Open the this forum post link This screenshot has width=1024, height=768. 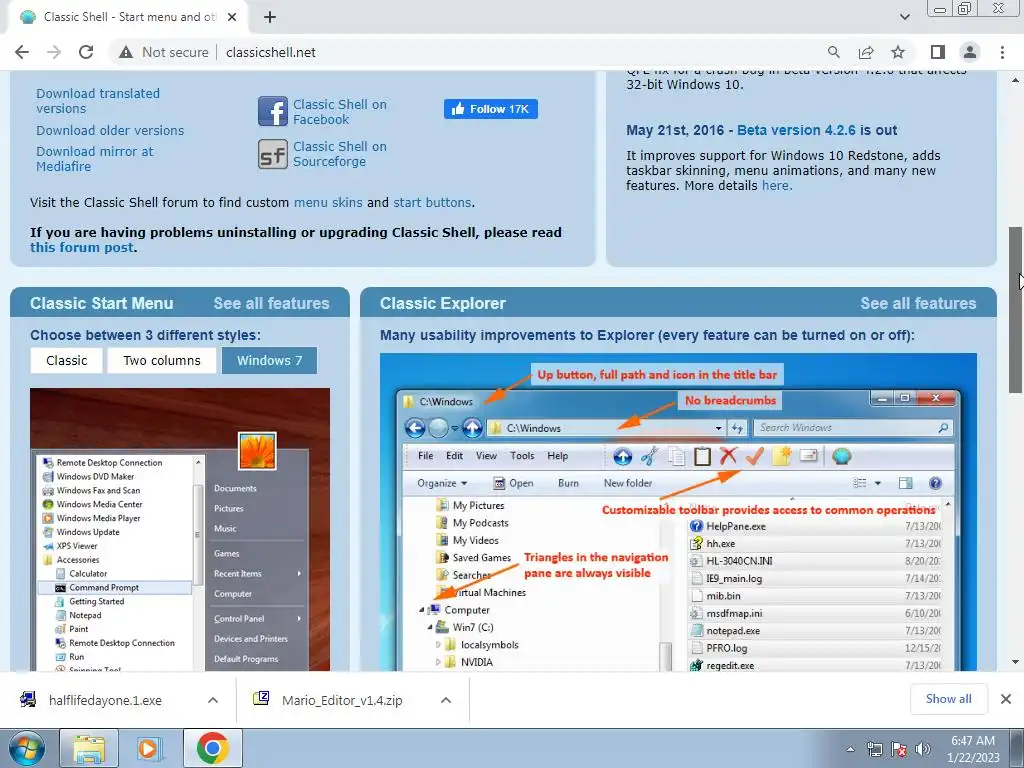(82, 248)
